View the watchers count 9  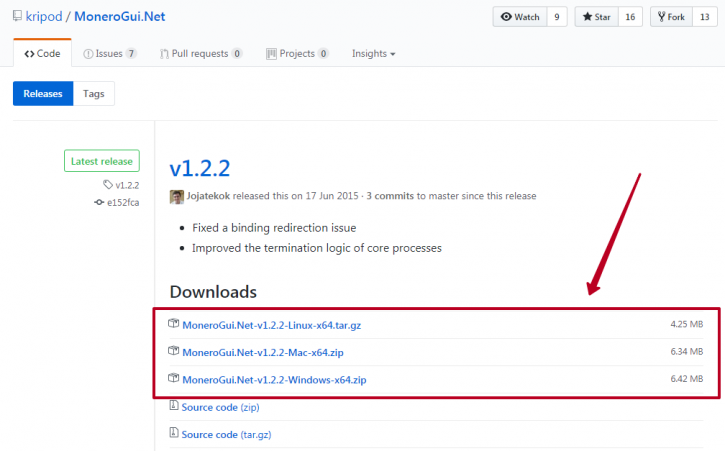pos(557,17)
